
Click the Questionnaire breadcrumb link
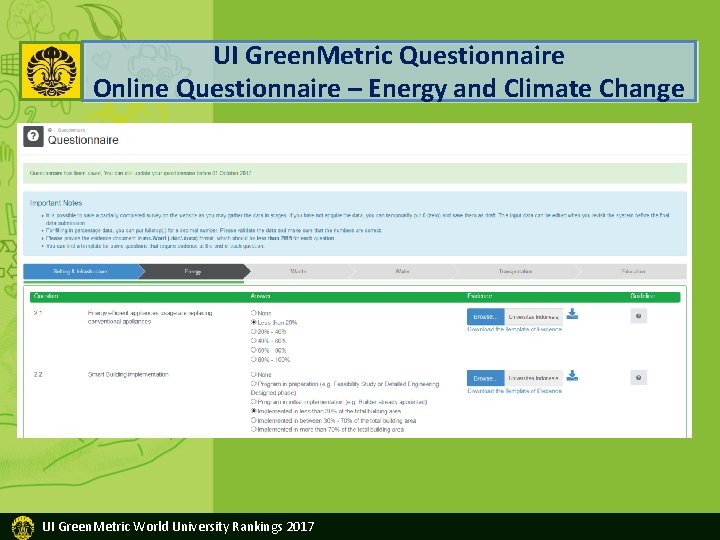tap(71, 130)
